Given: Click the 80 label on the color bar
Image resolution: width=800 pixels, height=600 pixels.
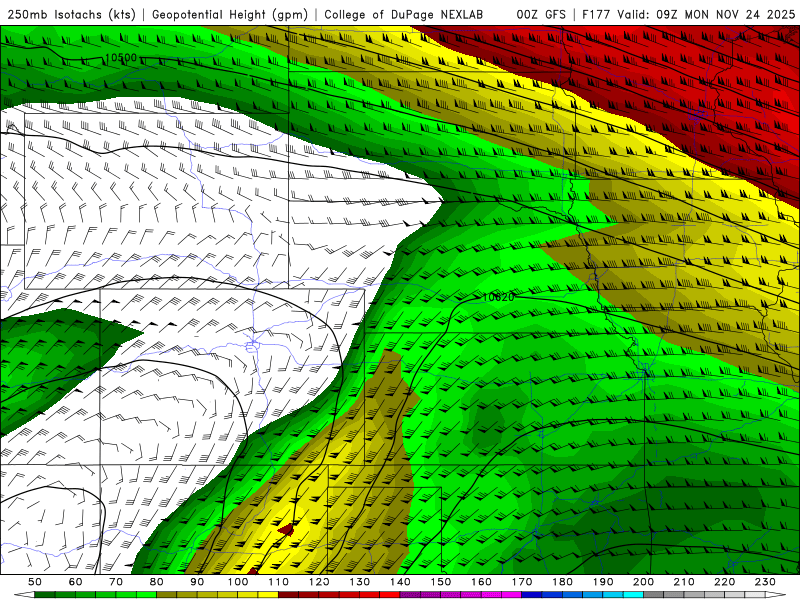Looking at the screenshot, I should (x=157, y=582).
